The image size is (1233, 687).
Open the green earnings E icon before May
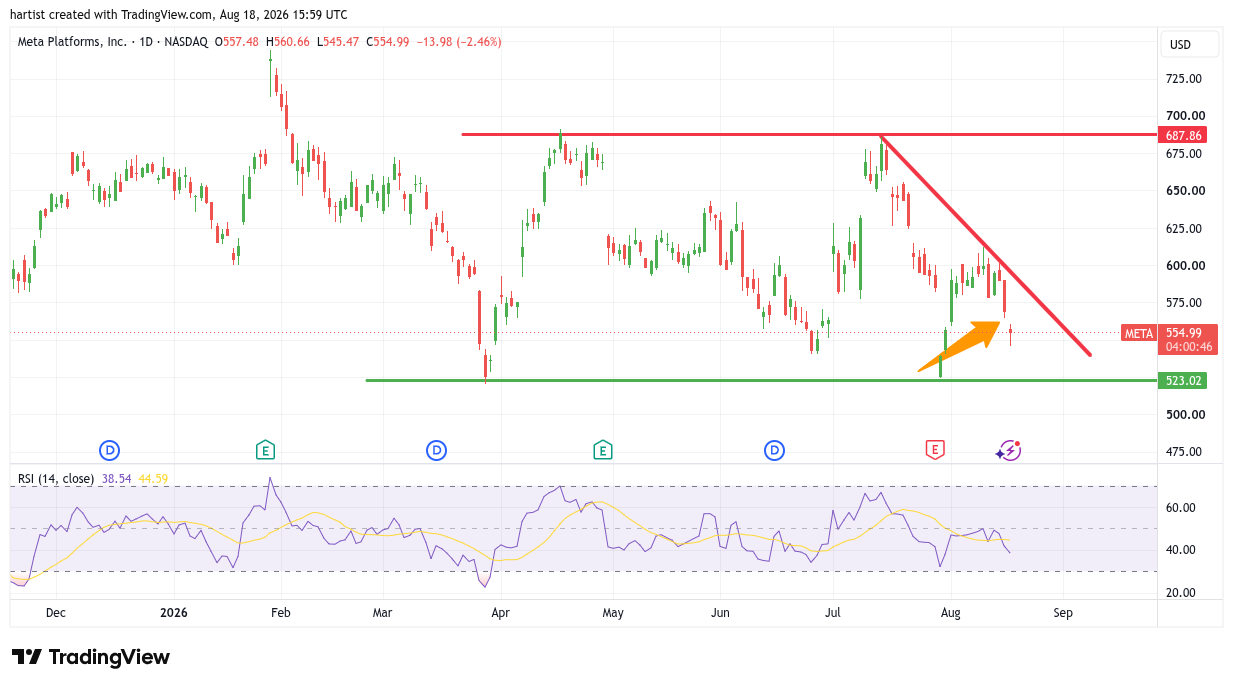(602, 451)
